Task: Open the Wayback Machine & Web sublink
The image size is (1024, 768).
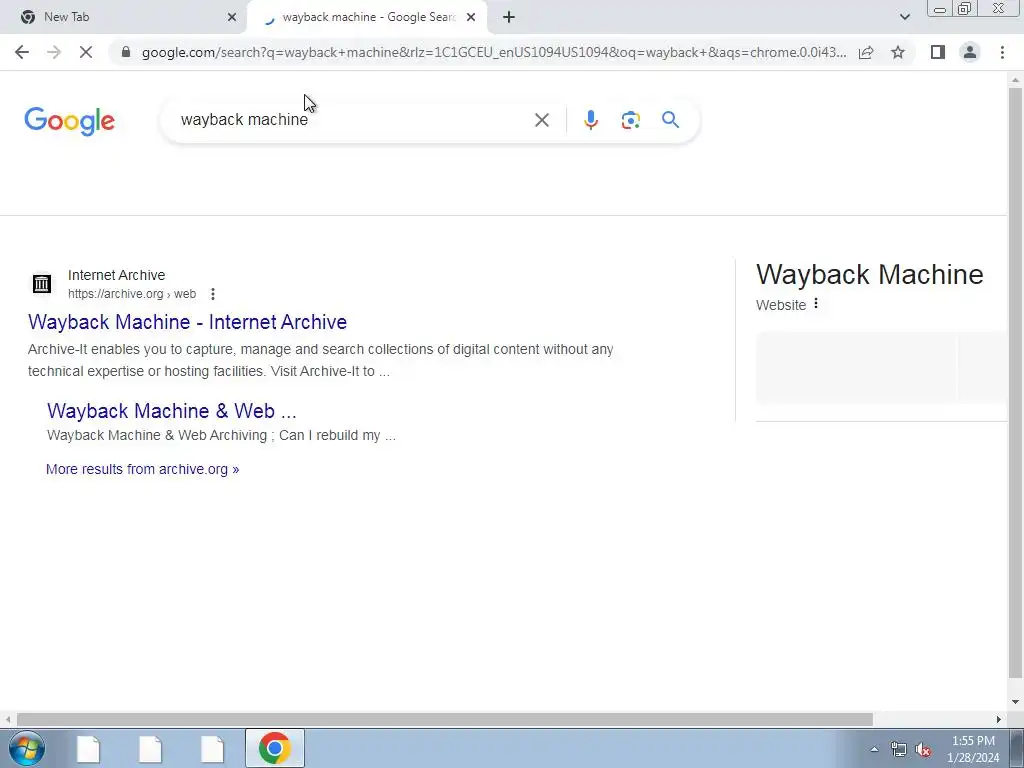Action: [172, 411]
